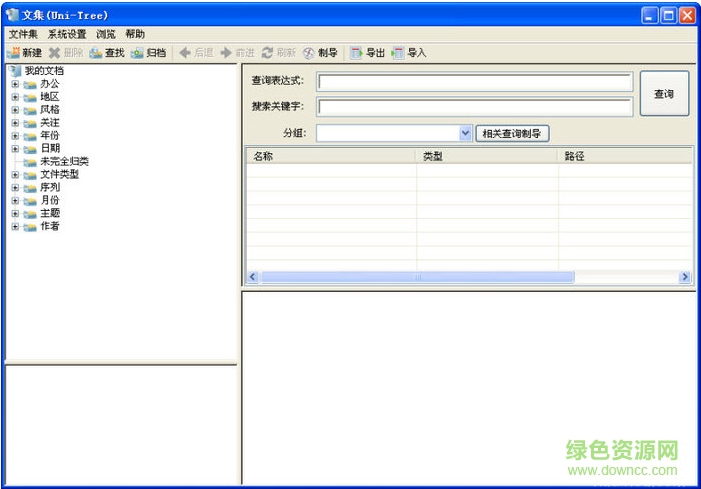The image size is (701, 489).
Task: Expand the 文件类型 tree node
Action: [x=15, y=174]
